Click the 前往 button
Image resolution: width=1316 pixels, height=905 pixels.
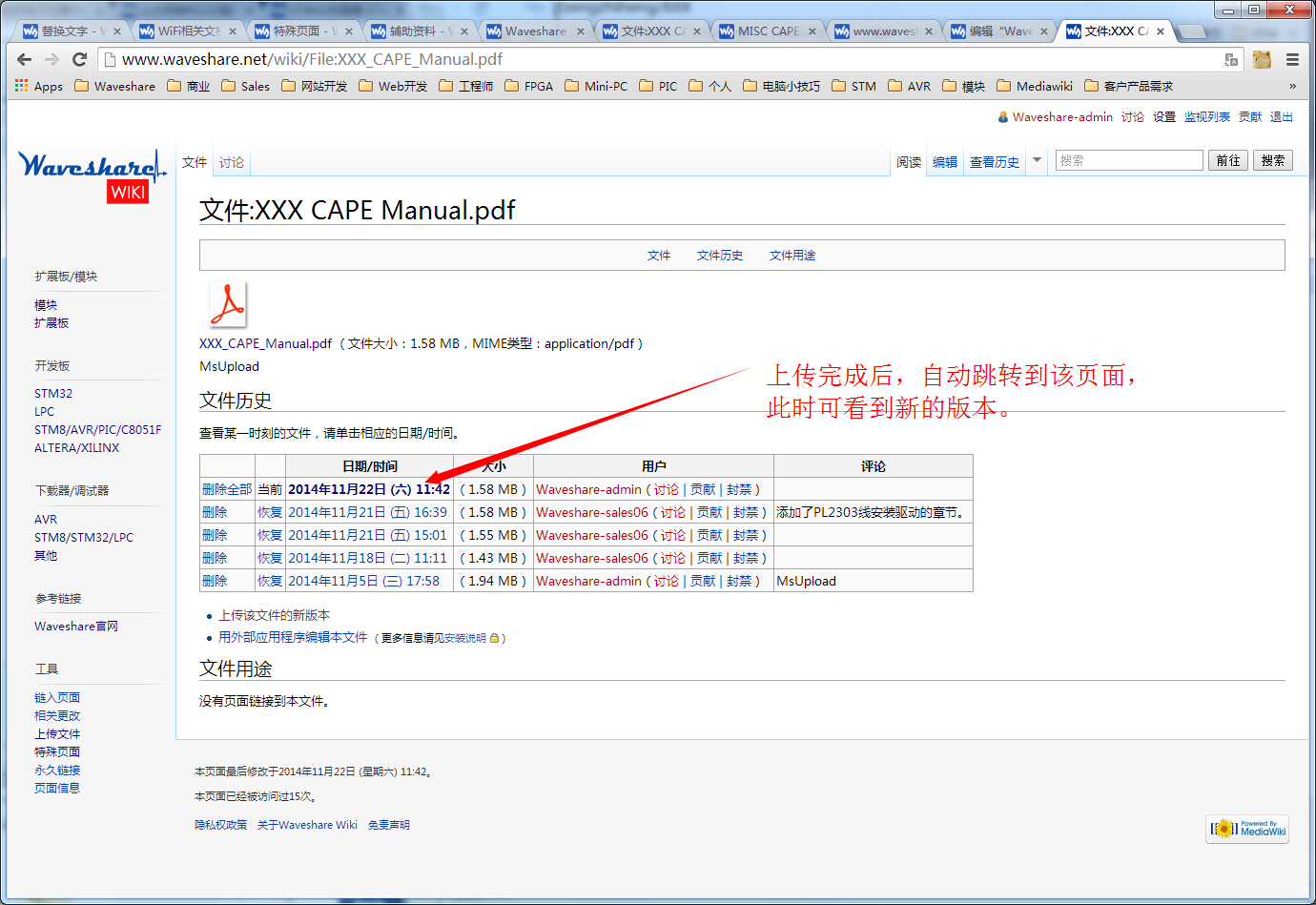[x=1228, y=160]
